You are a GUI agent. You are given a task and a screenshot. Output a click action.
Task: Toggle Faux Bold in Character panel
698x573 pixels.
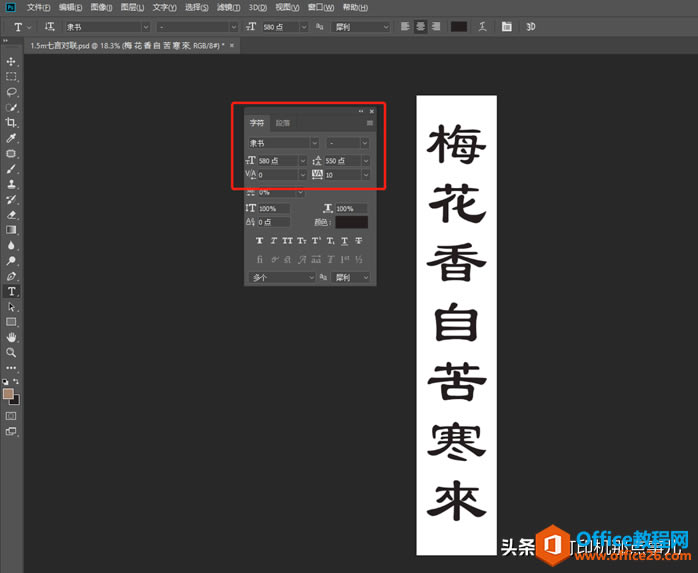click(260, 241)
